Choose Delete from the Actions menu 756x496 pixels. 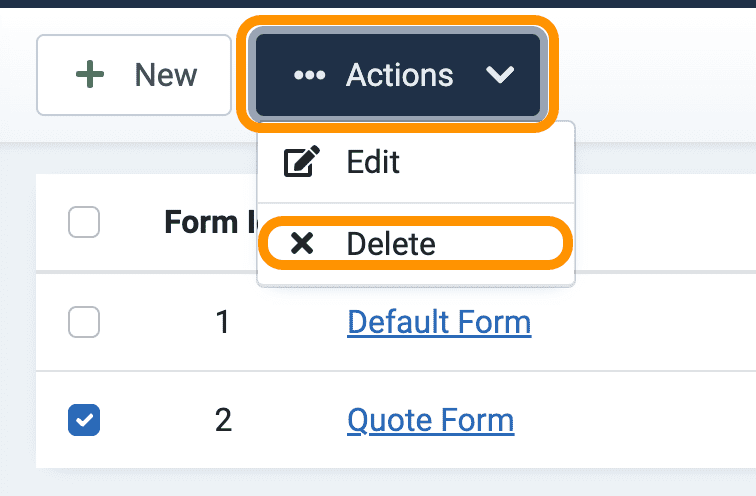point(416,243)
